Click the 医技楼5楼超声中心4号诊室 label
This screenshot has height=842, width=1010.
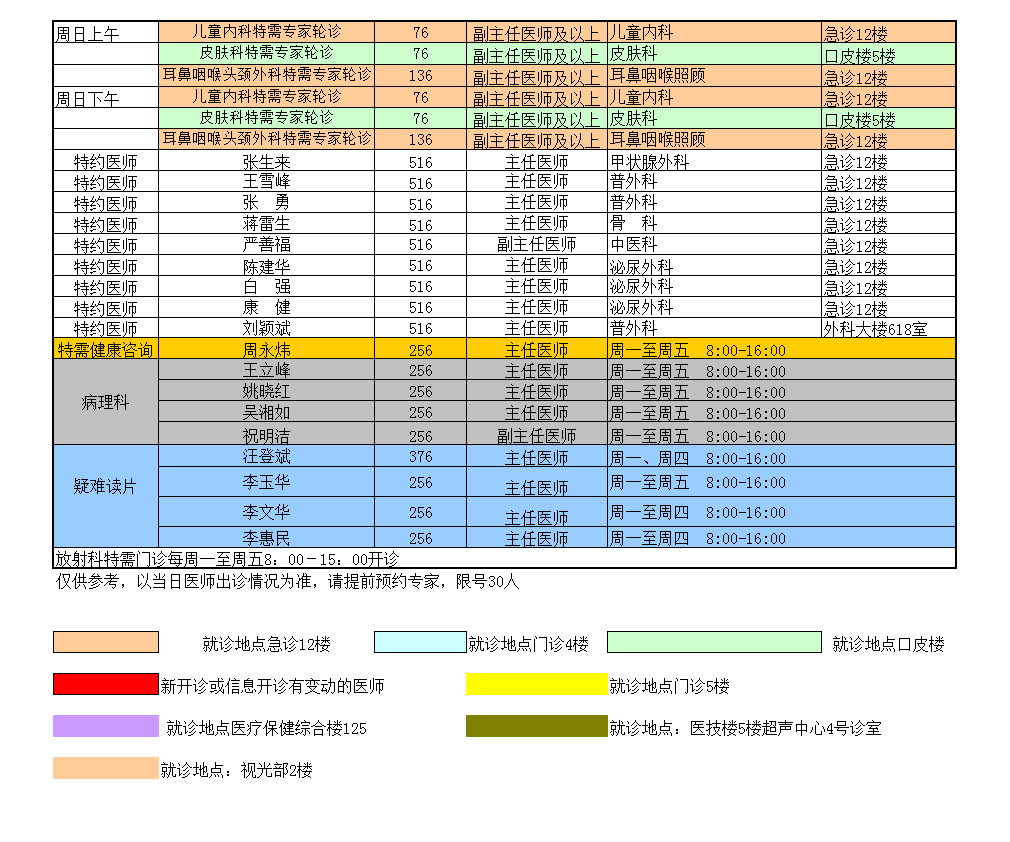(x=745, y=727)
